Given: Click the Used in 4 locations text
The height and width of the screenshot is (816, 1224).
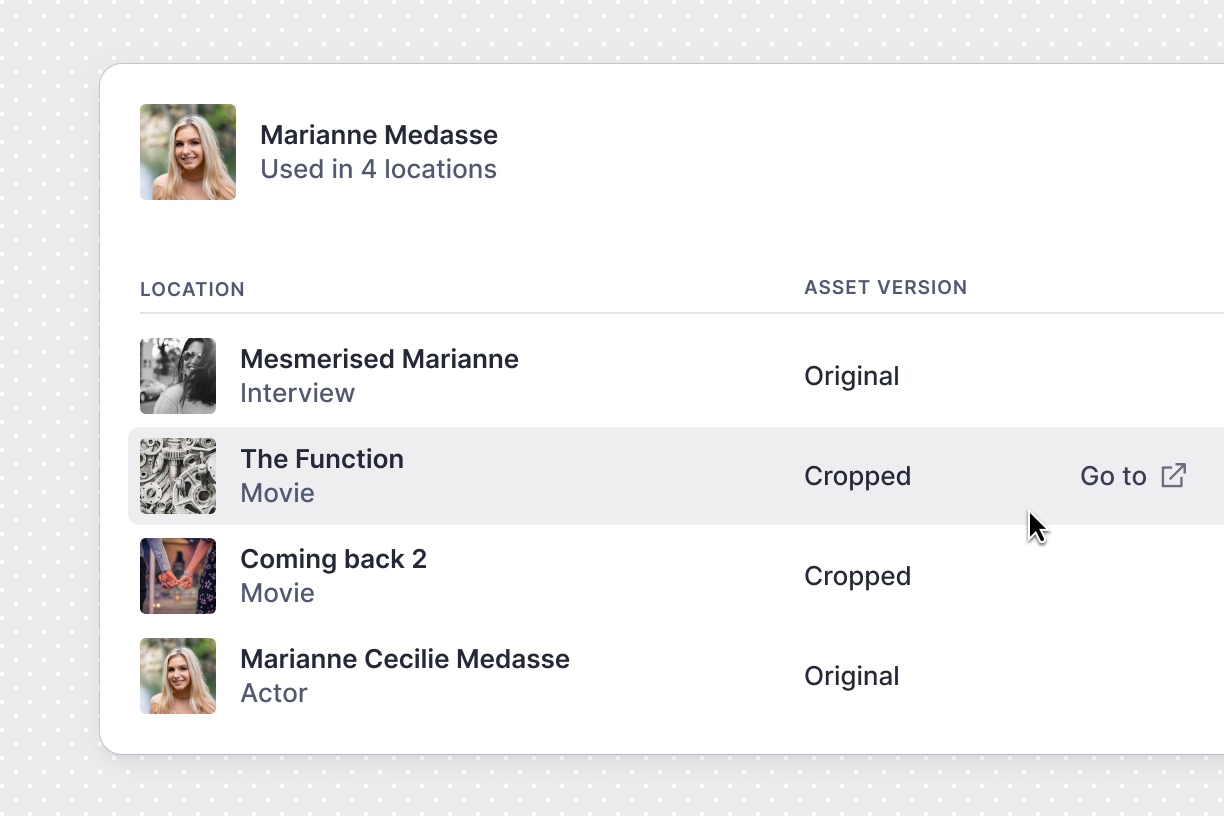Looking at the screenshot, I should click(x=378, y=169).
